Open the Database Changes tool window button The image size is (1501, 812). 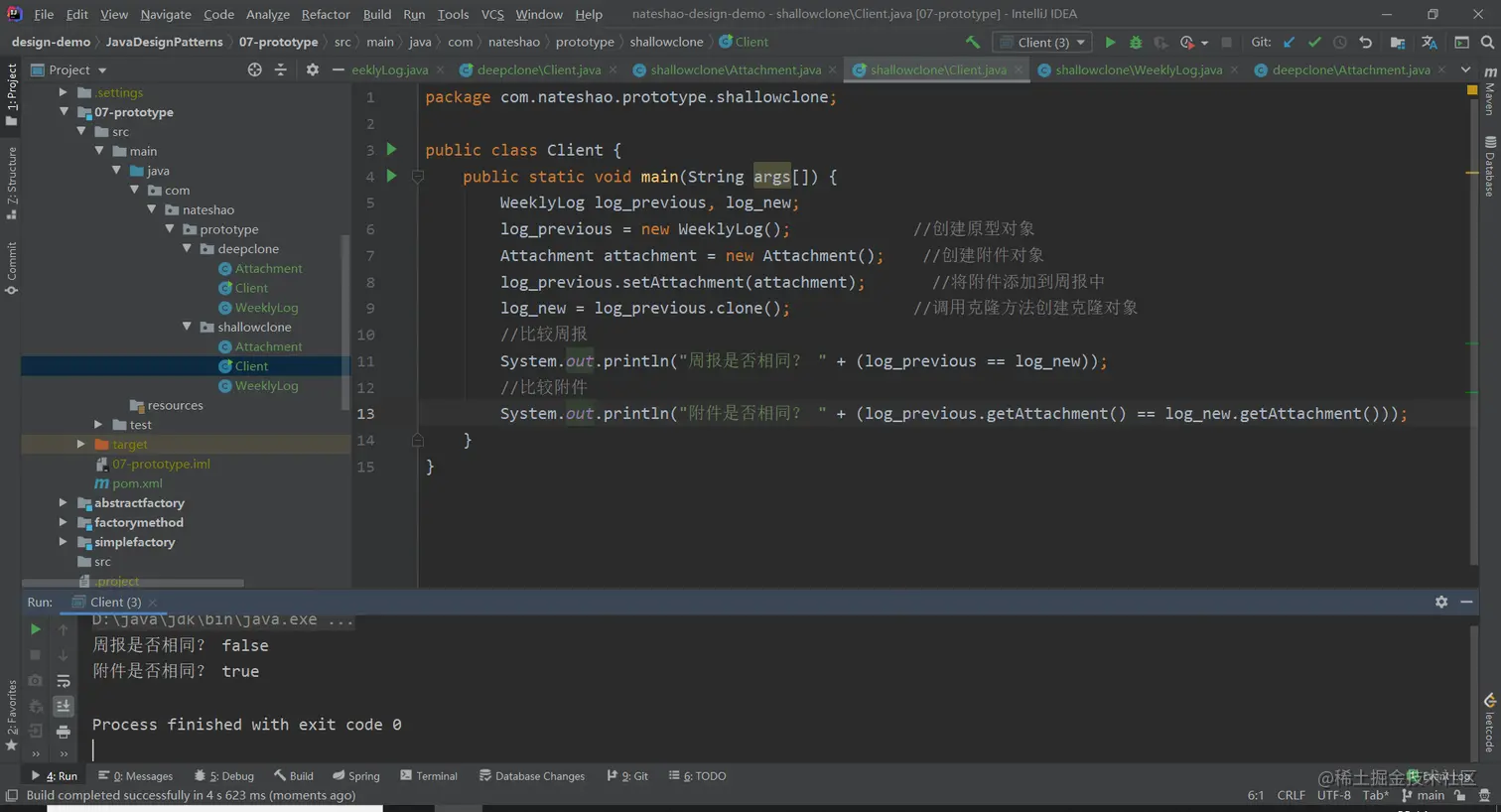click(x=532, y=776)
